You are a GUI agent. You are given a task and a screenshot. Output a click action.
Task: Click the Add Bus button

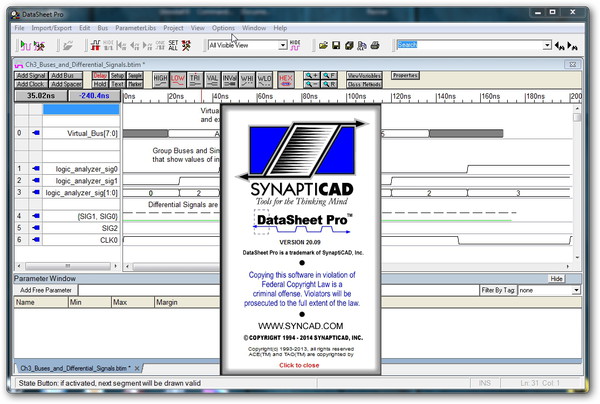(66, 75)
